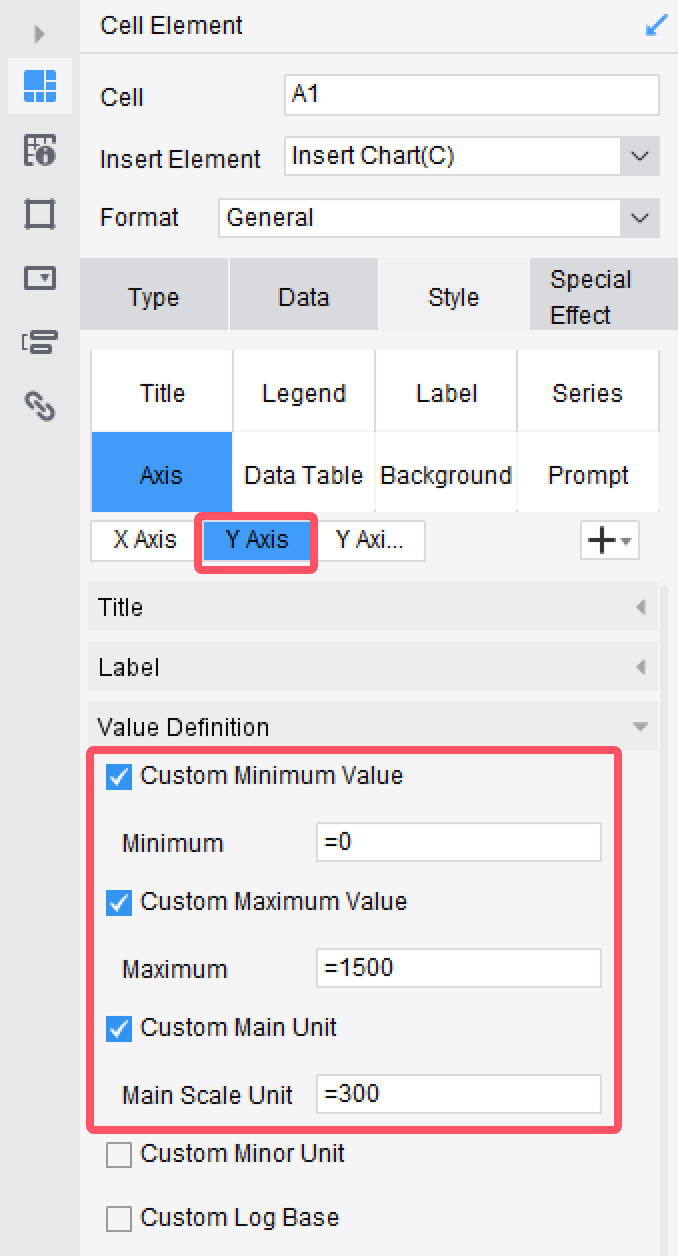Select the Series style option

pyautogui.click(x=588, y=393)
